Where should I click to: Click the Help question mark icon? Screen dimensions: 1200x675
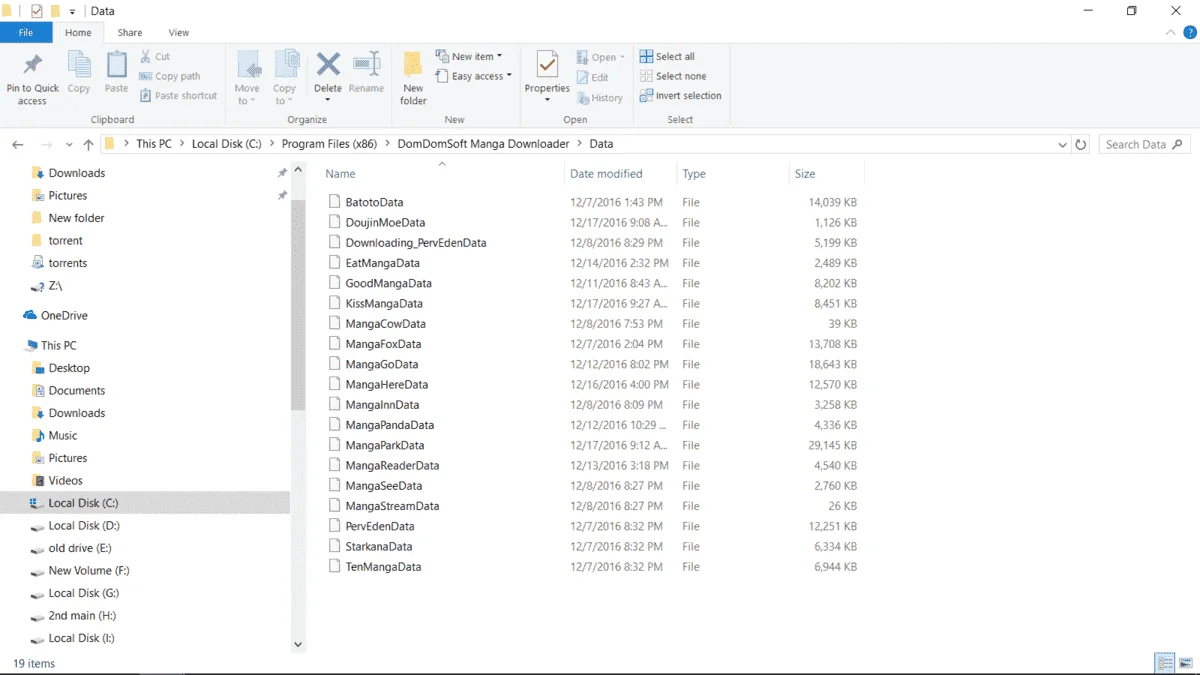point(1190,33)
